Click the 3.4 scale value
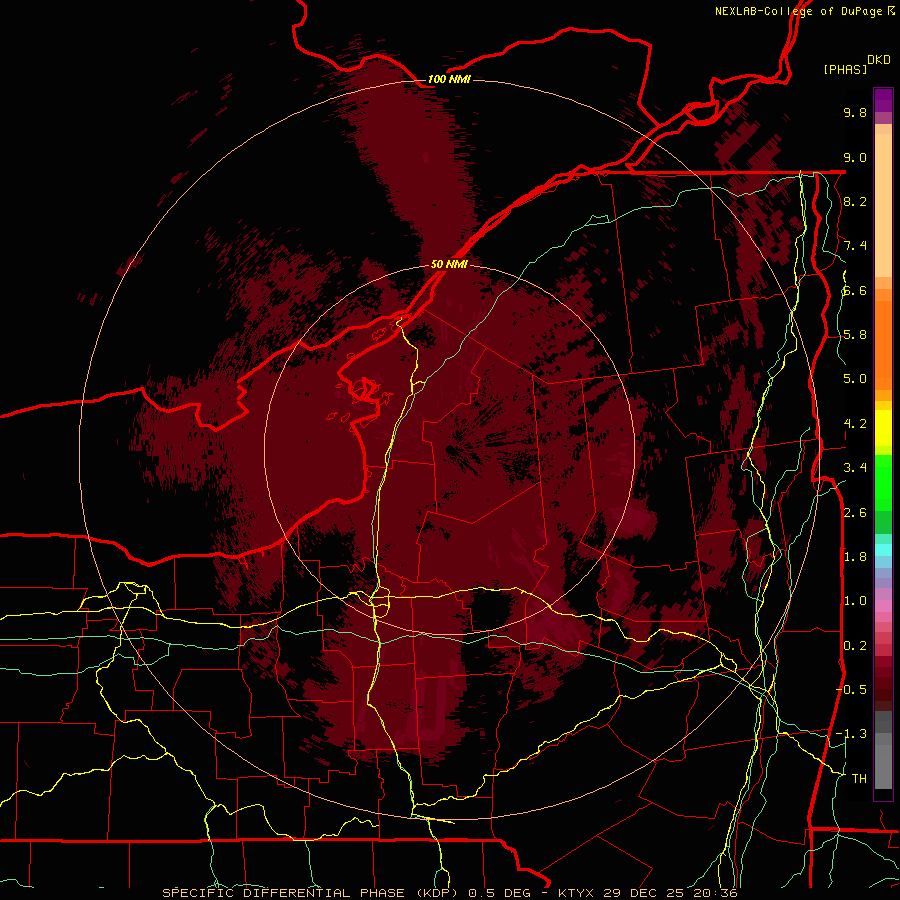Image resolution: width=900 pixels, height=900 pixels. (855, 468)
